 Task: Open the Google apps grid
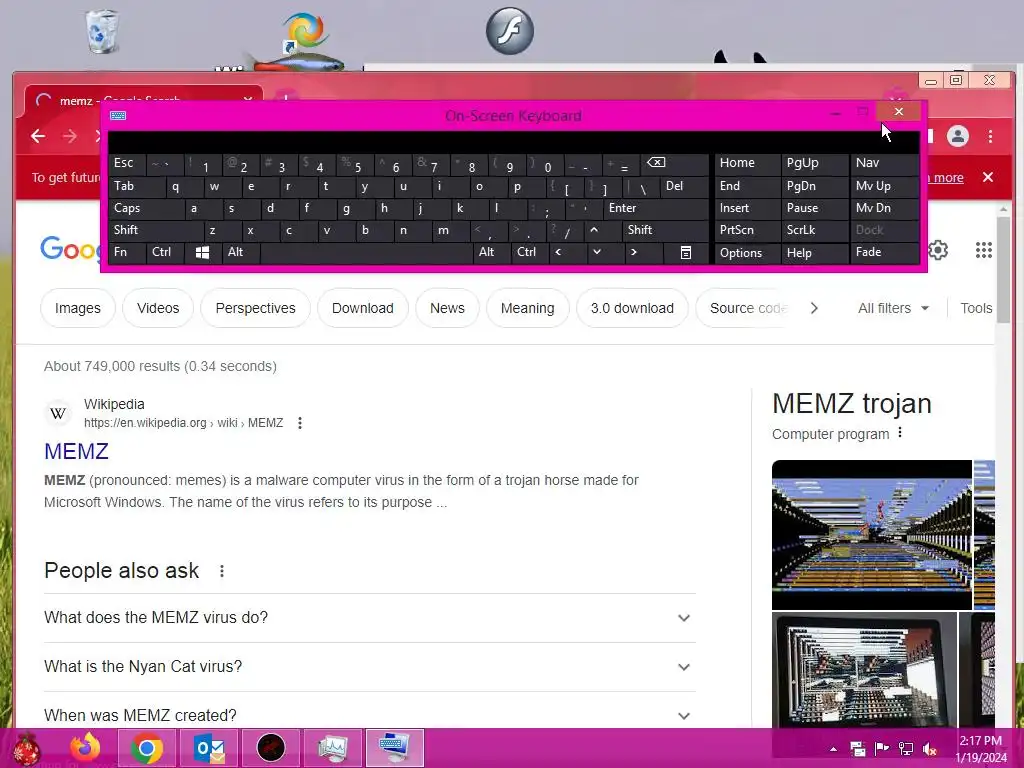[x=984, y=250]
